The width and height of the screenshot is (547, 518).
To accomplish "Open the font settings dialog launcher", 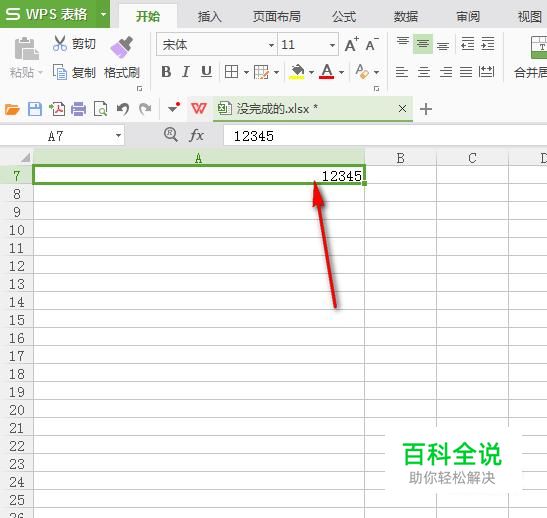I will pyautogui.click(x=376, y=89).
